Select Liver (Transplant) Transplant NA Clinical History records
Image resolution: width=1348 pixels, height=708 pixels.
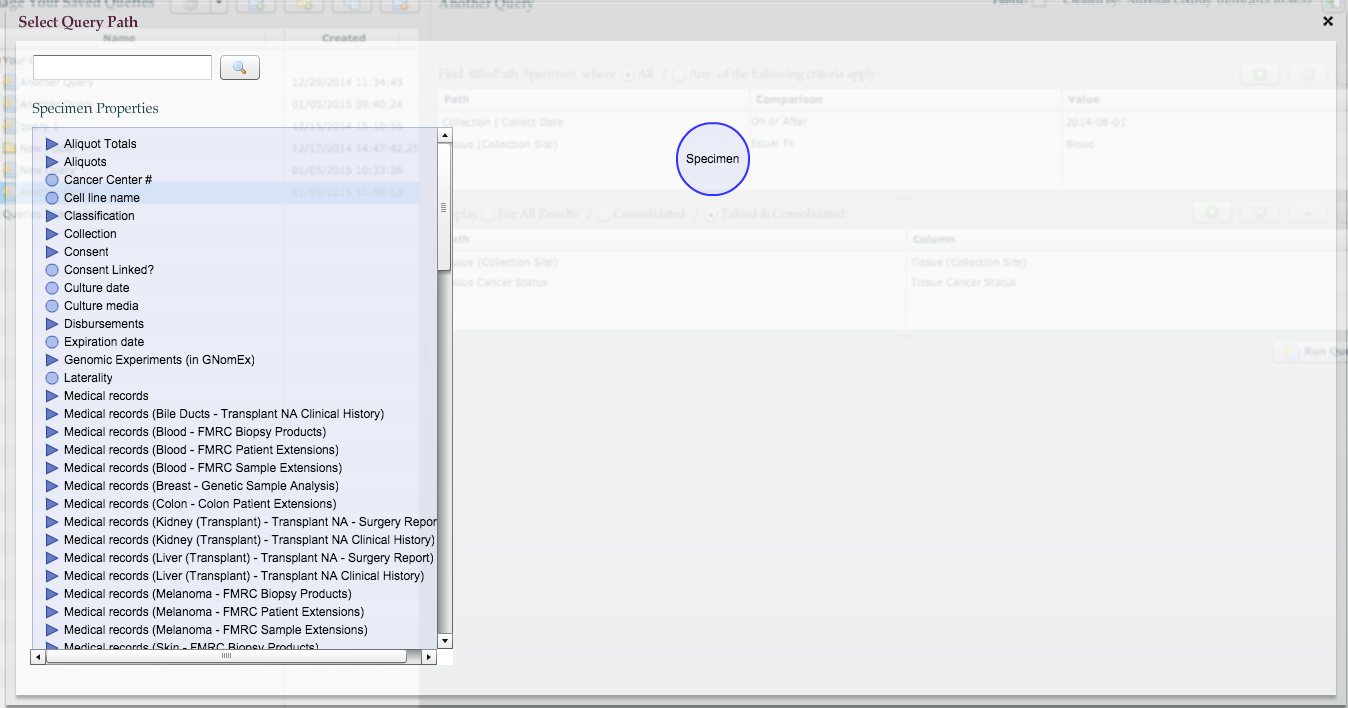click(244, 576)
